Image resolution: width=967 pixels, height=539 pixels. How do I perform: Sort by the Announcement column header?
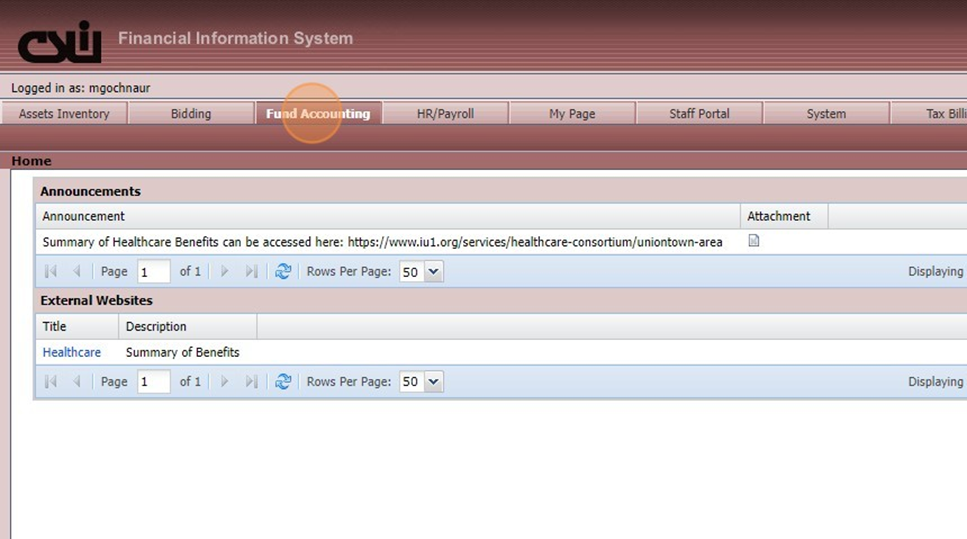click(84, 216)
